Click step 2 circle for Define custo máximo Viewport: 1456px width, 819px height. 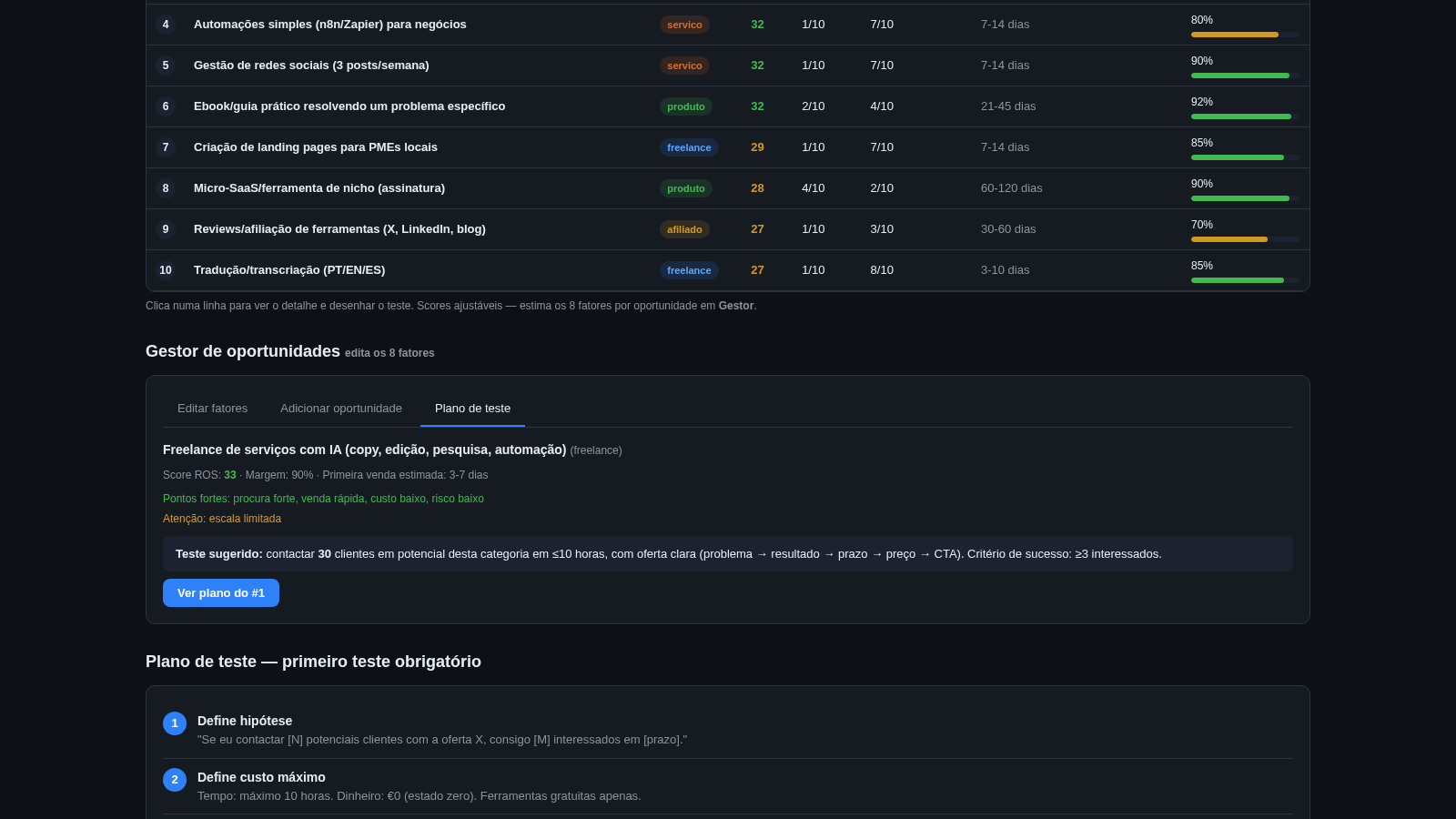click(x=175, y=780)
